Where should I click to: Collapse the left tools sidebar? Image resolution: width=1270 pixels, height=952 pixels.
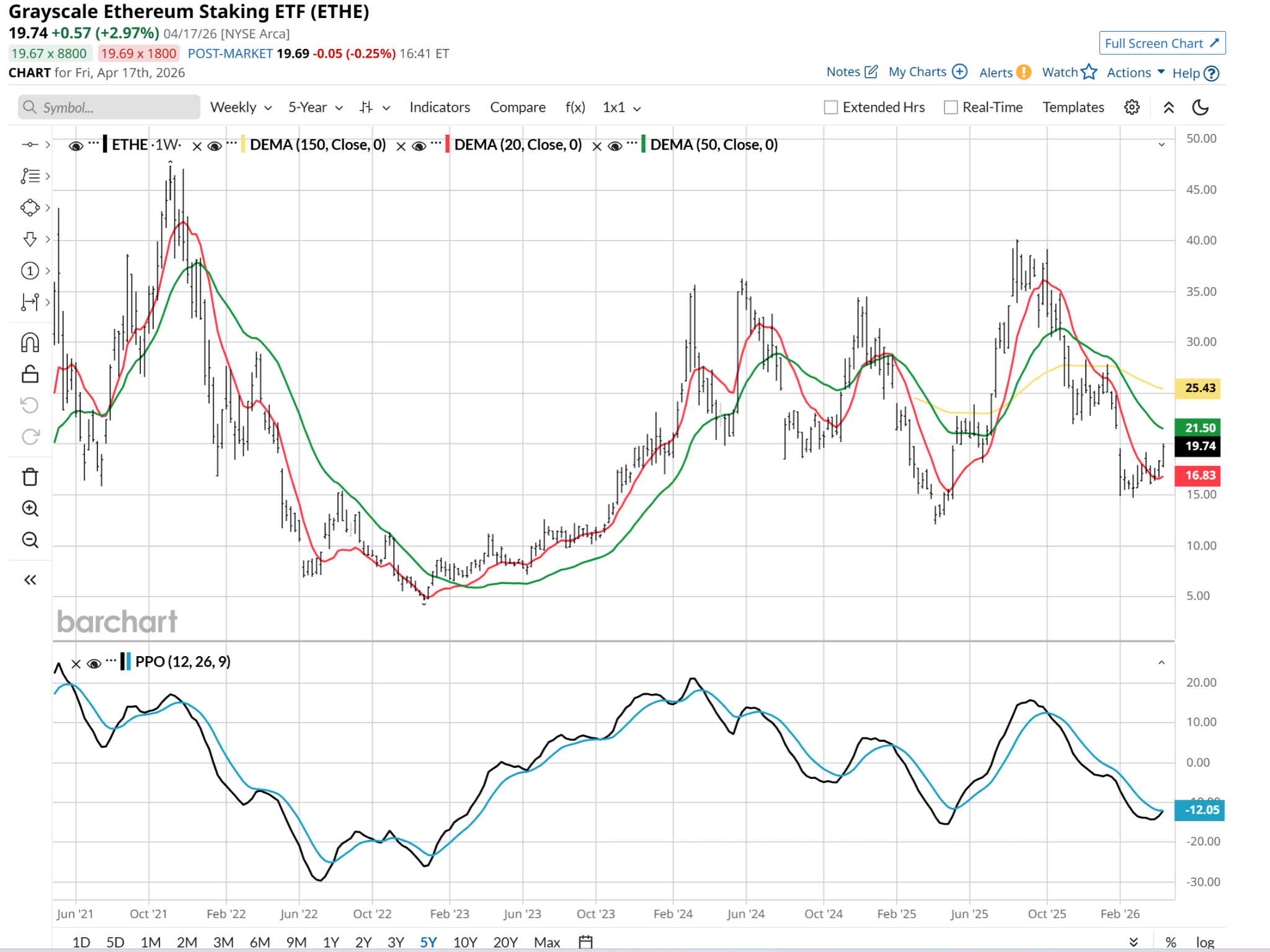click(x=30, y=580)
